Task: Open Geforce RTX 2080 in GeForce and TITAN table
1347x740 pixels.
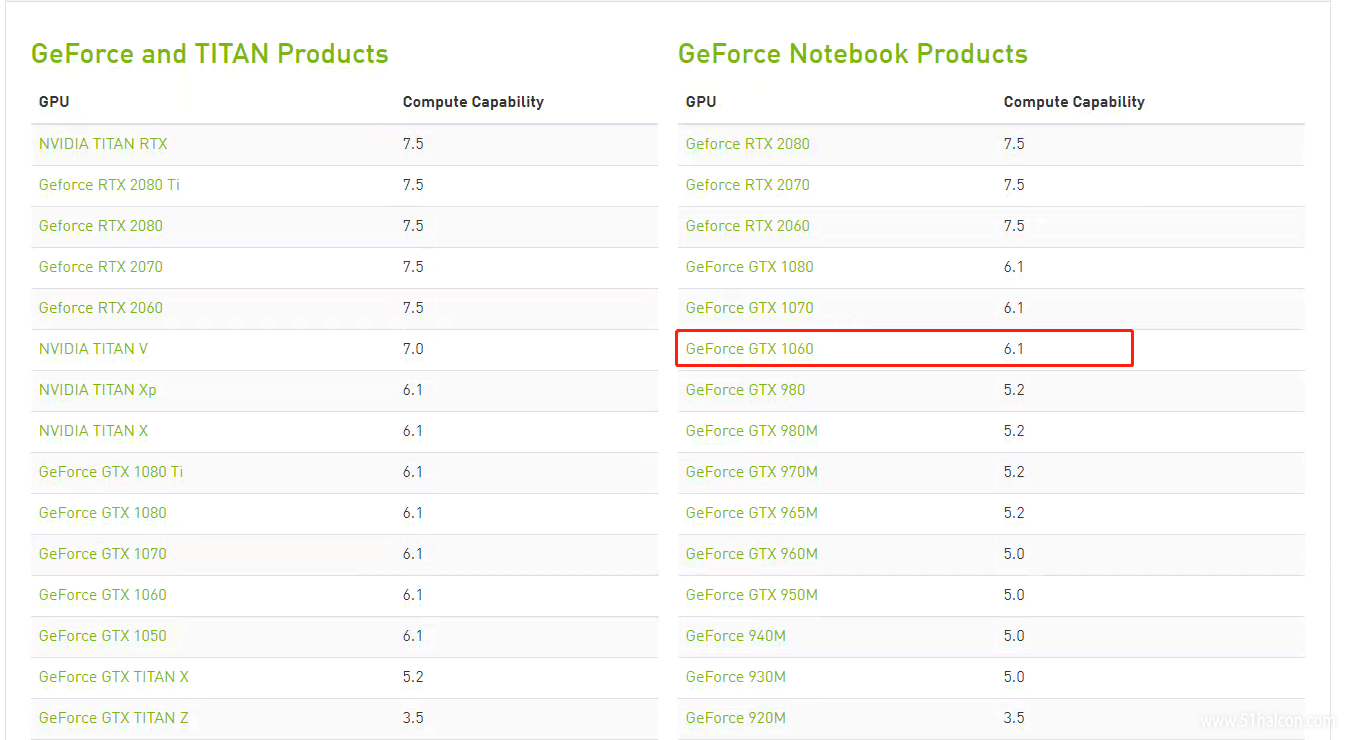Action: [101, 226]
